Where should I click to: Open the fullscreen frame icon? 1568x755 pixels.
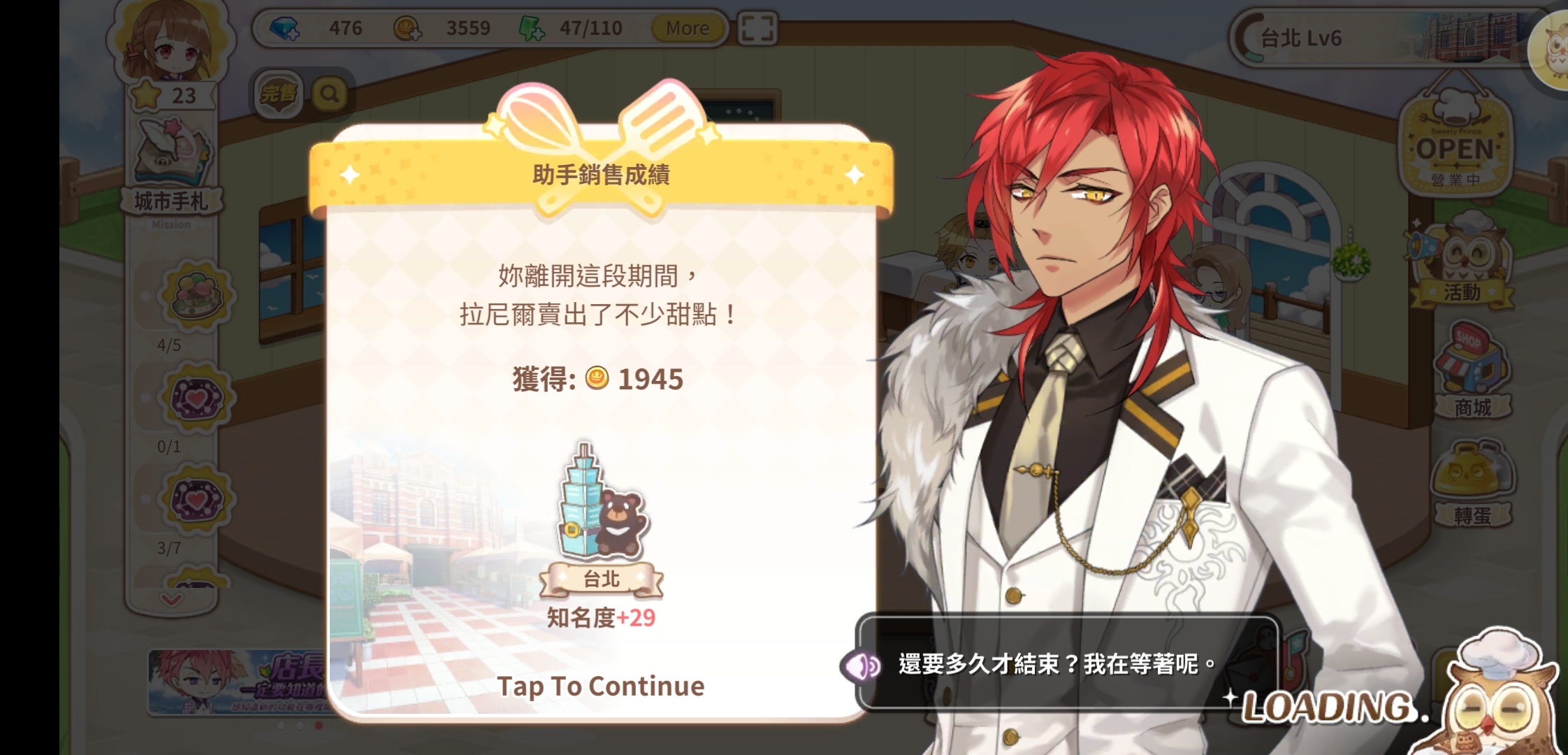pos(757,29)
